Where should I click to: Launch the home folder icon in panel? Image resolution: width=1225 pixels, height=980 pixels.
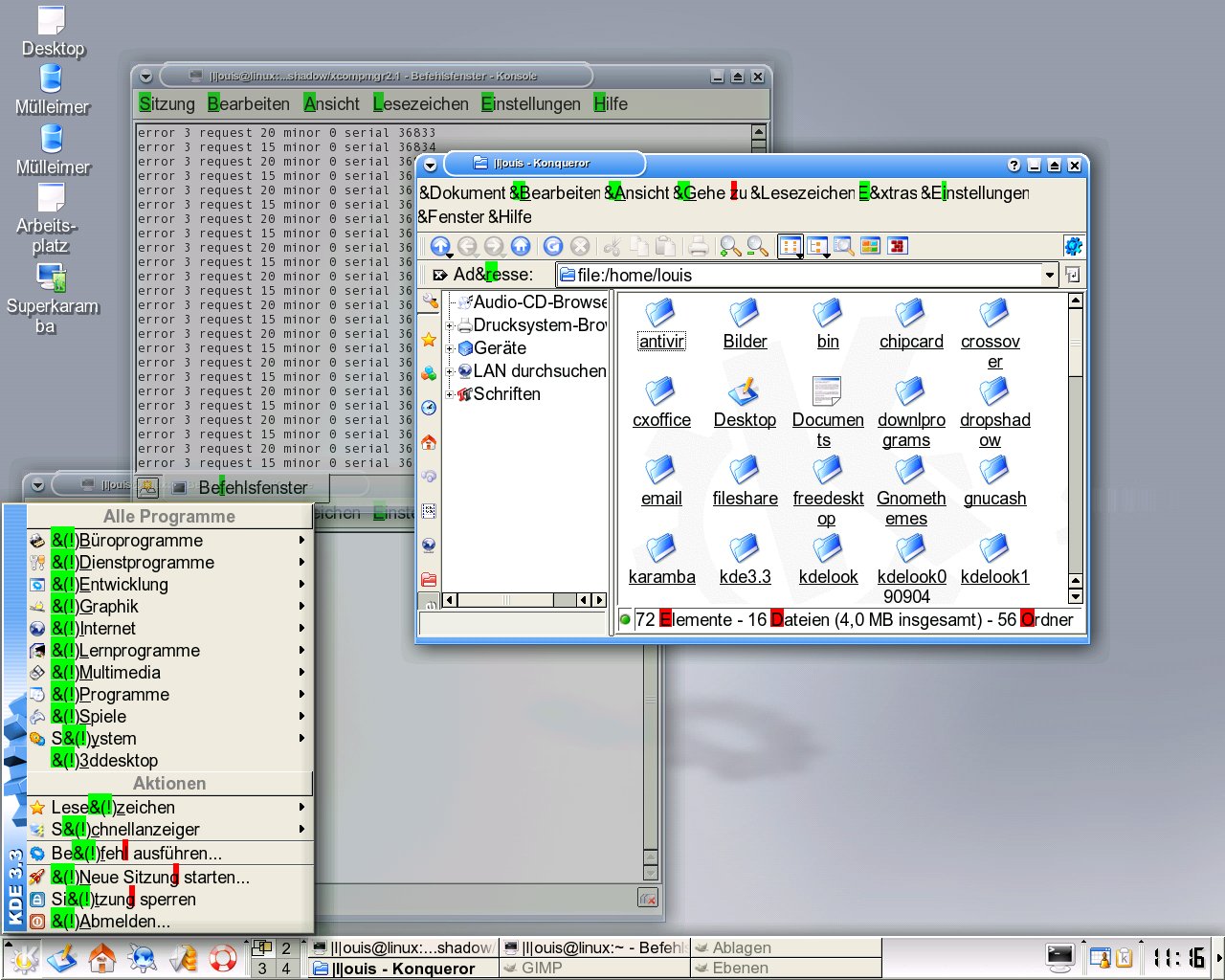click(101, 958)
